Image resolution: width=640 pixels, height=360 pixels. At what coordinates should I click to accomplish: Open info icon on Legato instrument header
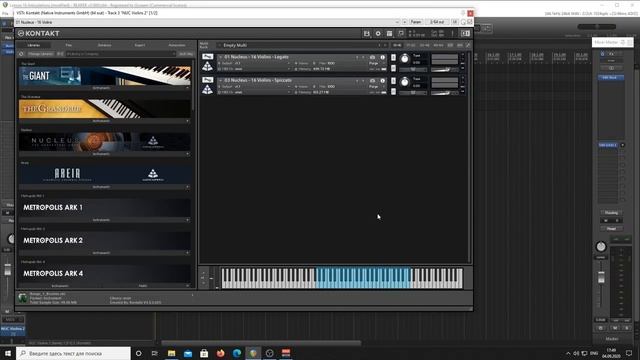[382, 58]
